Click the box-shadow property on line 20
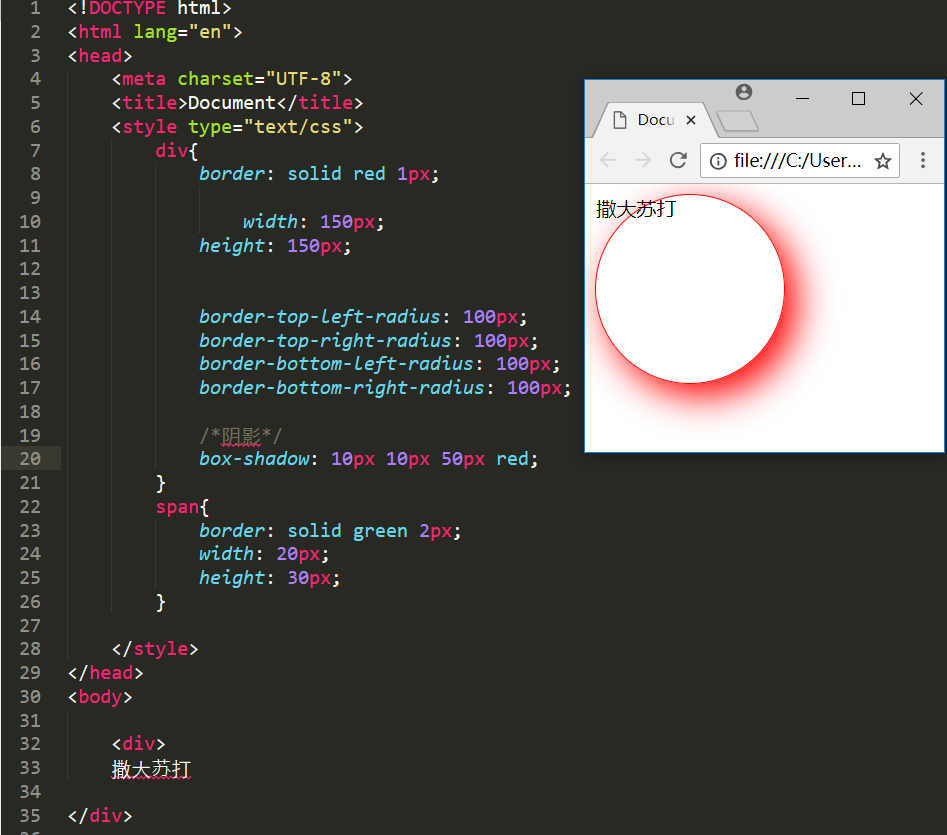947x835 pixels. (255, 458)
